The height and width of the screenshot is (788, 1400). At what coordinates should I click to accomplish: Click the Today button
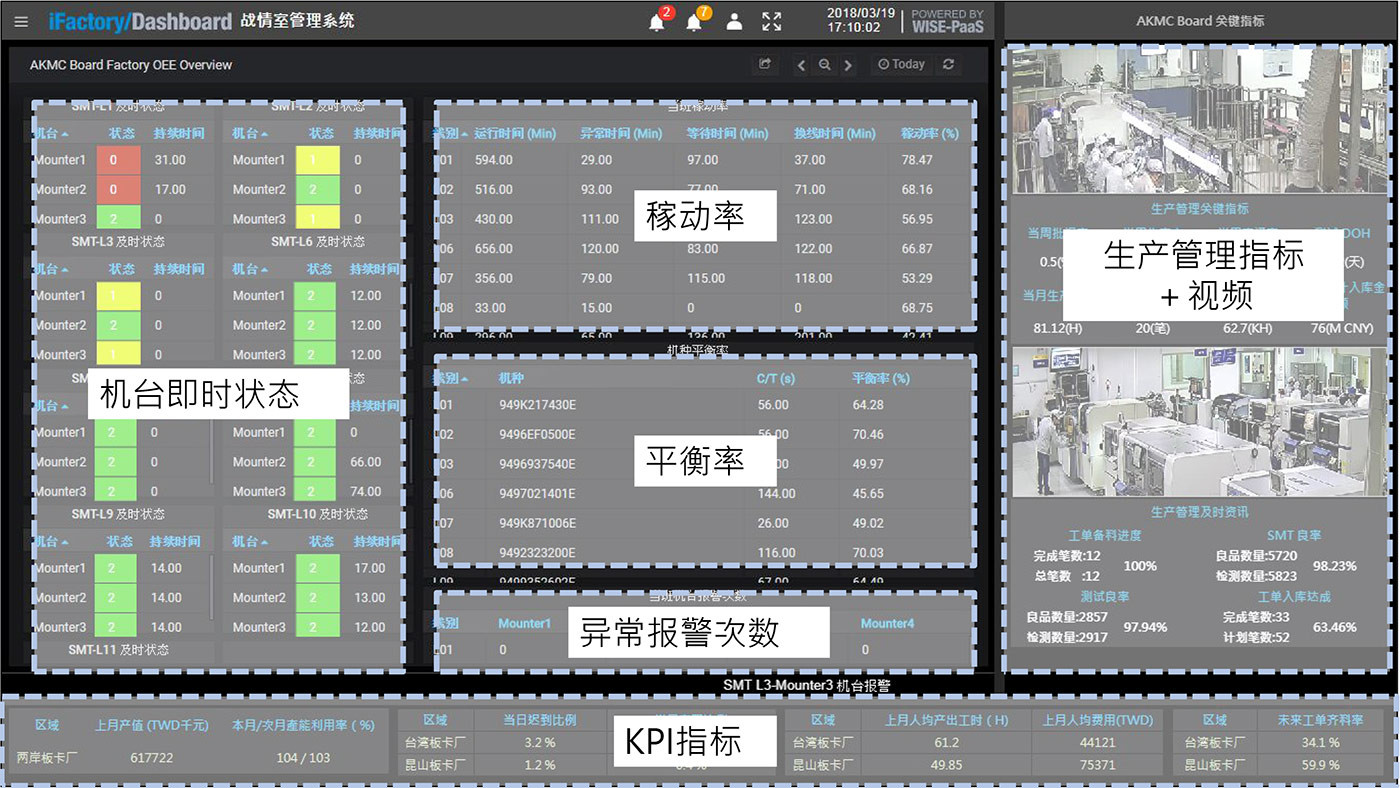pyautogui.click(x=900, y=64)
